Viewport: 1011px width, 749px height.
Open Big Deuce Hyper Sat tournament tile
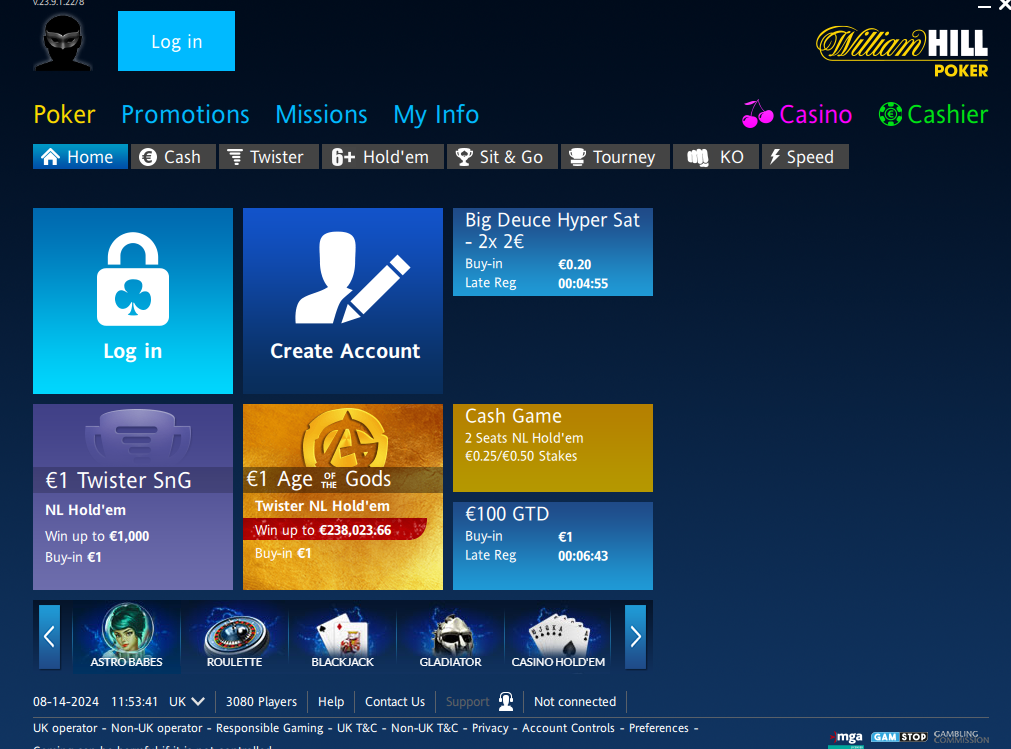tap(553, 251)
